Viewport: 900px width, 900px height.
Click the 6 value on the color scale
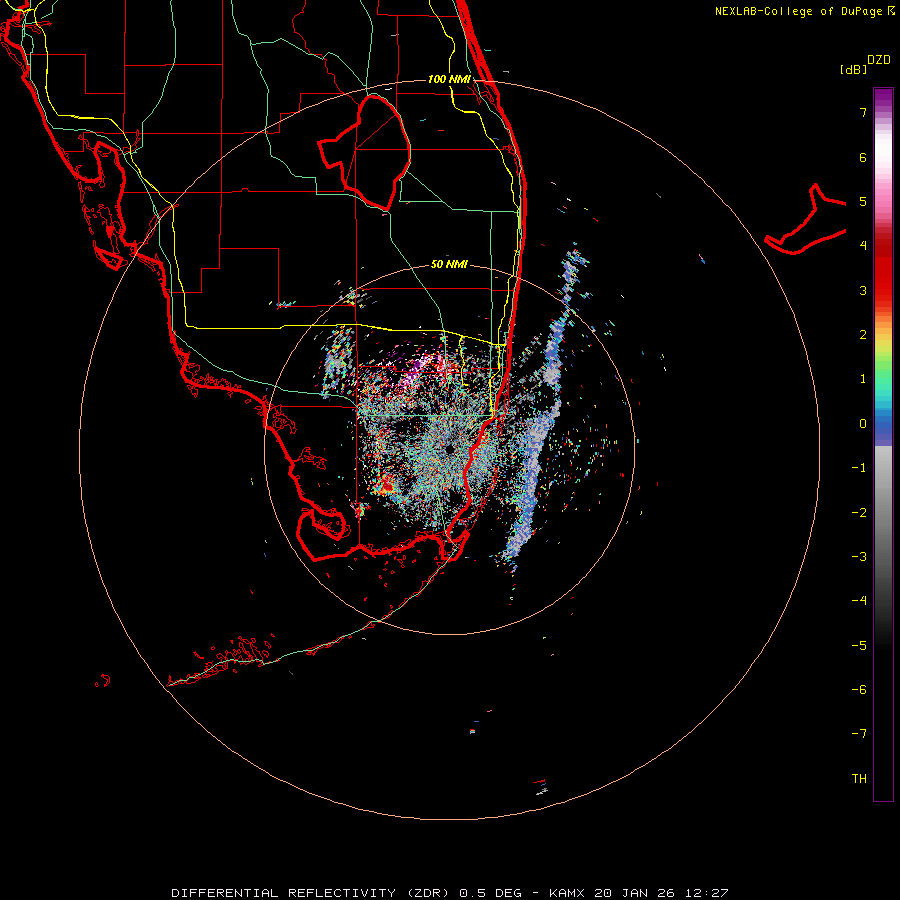863,157
